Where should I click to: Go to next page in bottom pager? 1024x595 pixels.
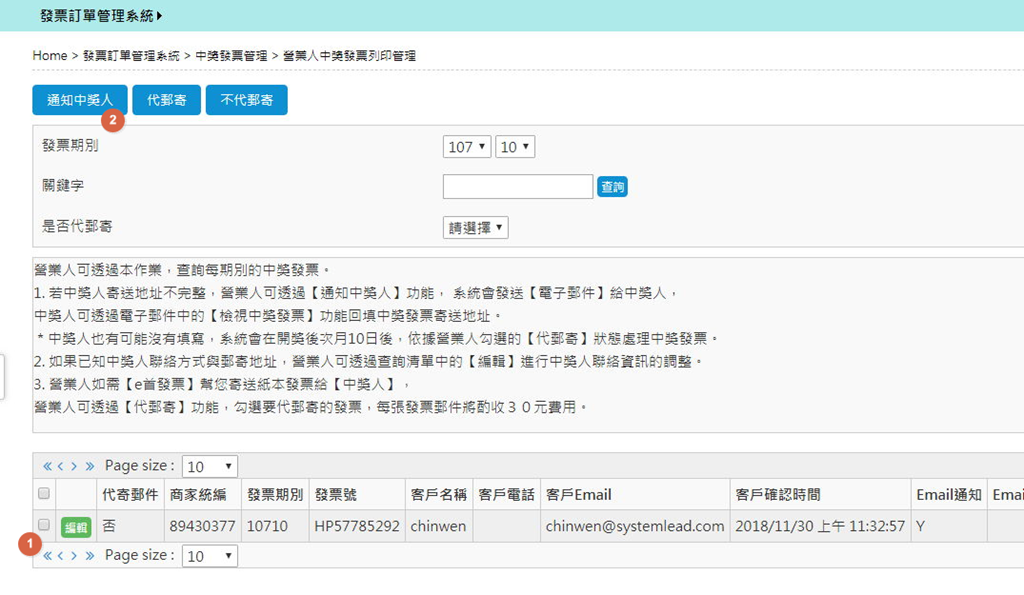74,556
